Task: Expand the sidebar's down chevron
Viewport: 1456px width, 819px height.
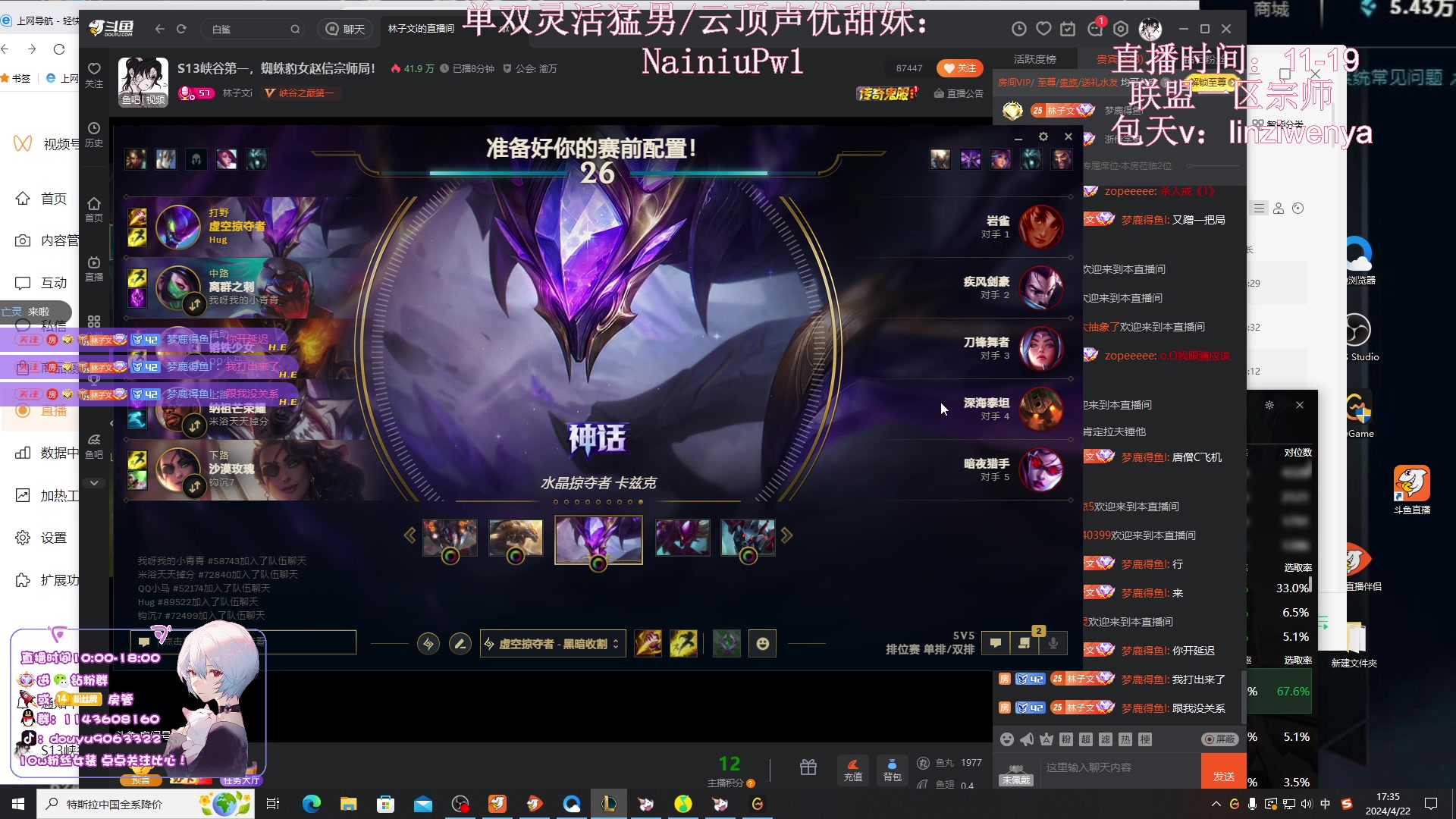Action: pyautogui.click(x=94, y=482)
